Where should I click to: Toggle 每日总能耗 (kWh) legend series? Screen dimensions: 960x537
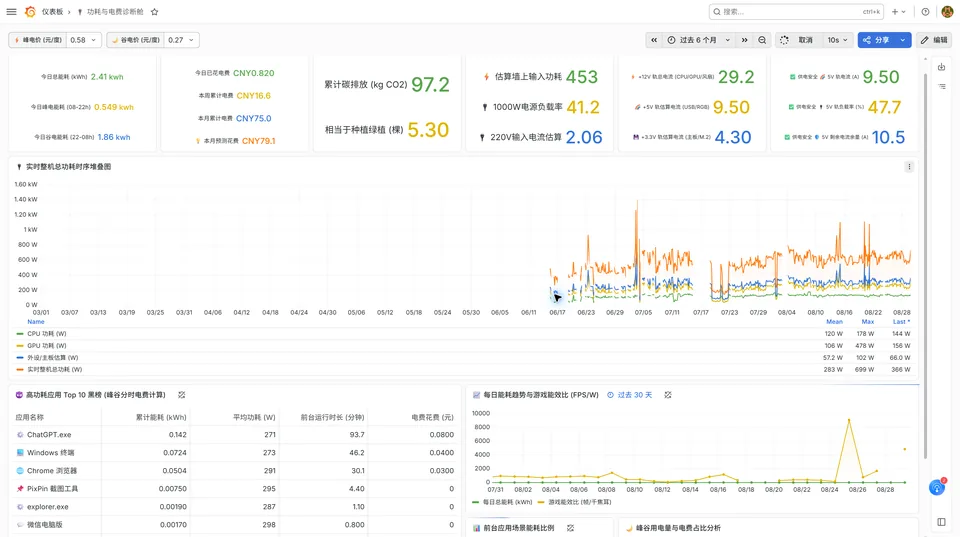pyautogui.click(x=507, y=502)
